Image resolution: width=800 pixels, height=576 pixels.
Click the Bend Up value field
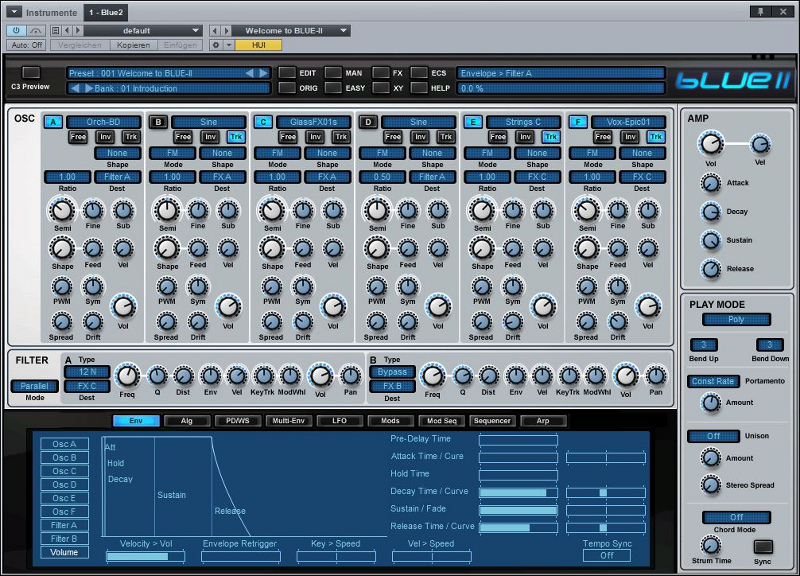[704, 345]
